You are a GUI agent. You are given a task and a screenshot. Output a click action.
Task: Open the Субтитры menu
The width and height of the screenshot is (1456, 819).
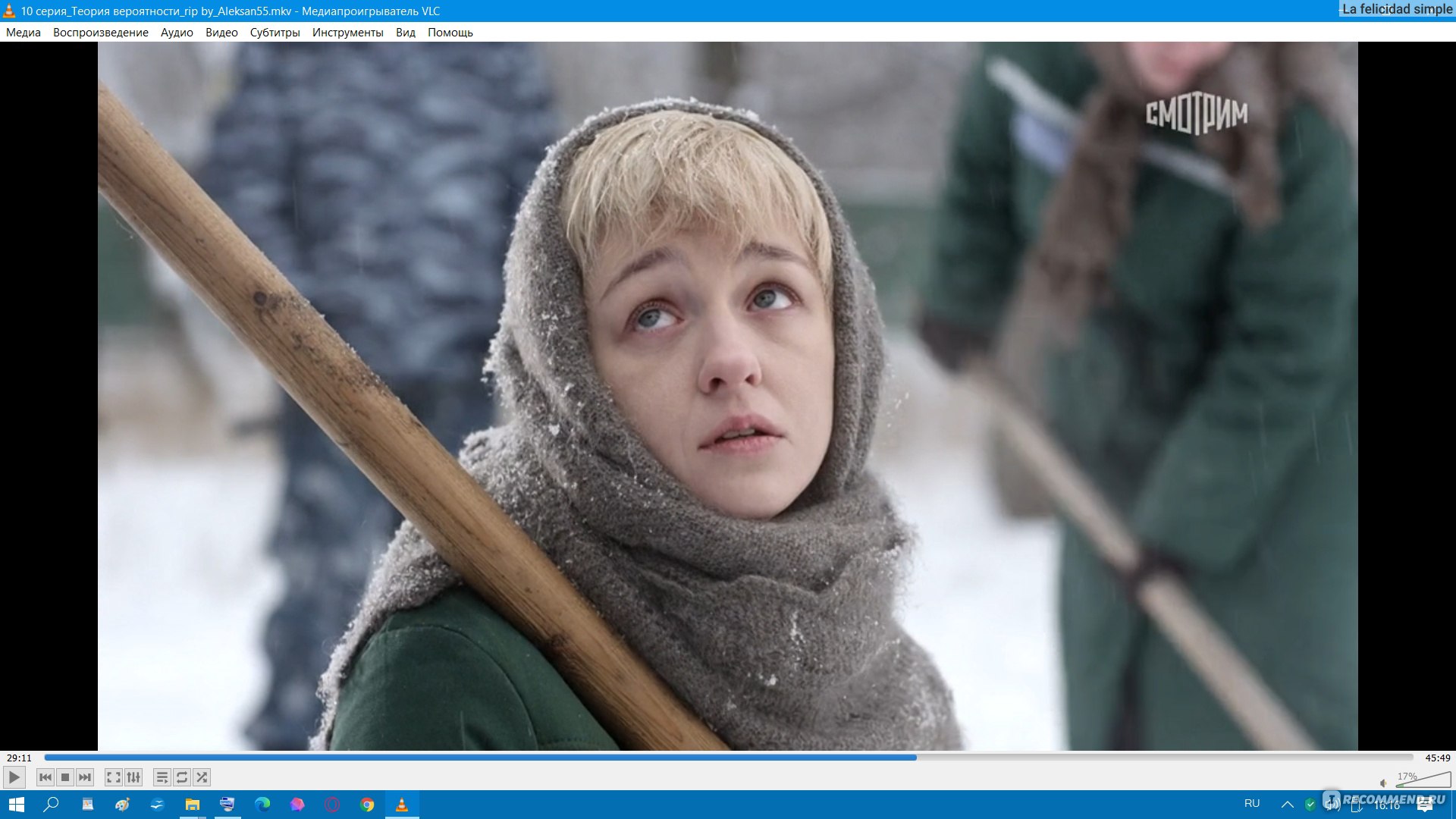click(x=275, y=33)
